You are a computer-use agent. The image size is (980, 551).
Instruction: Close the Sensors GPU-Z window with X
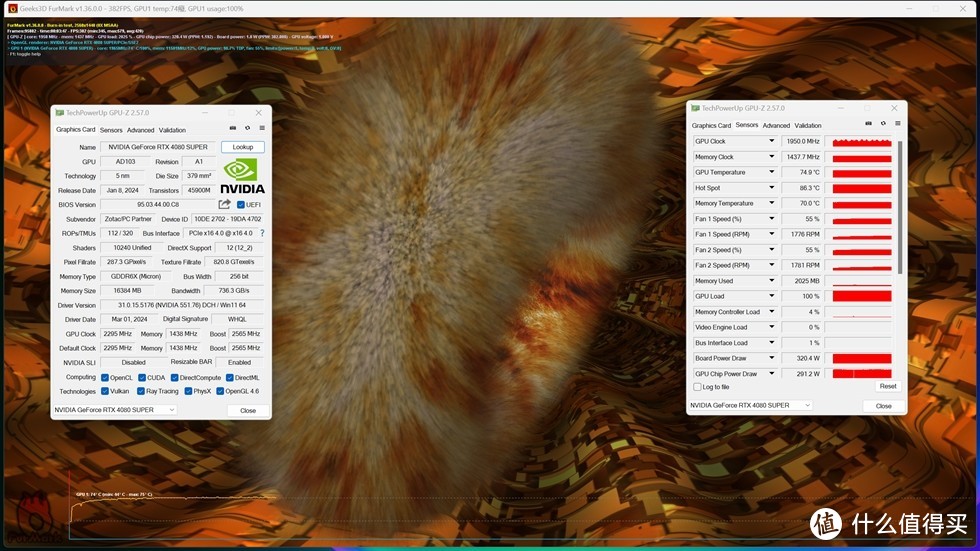pos(894,108)
